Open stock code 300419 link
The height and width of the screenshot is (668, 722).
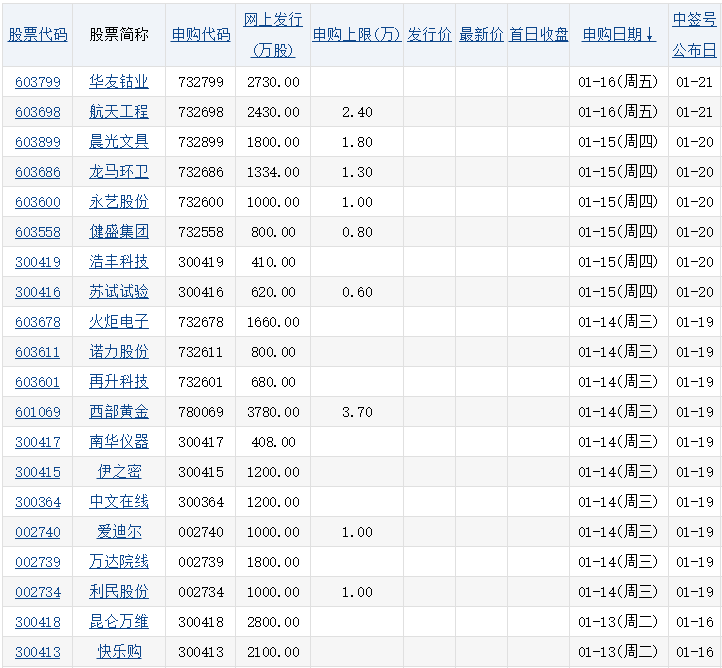pos(38,262)
